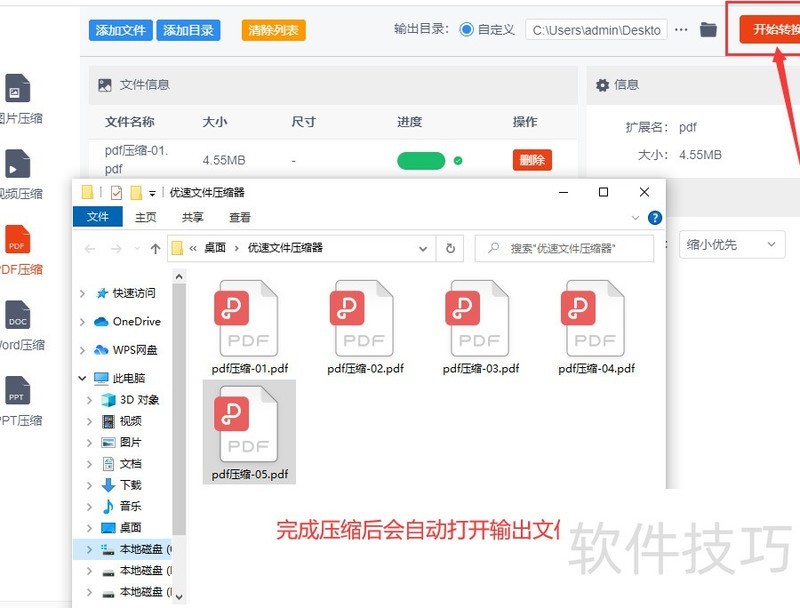This screenshot has height=608, width=800.
Task: Open the 主页 ribbon tab
Action: coord(146,217)
